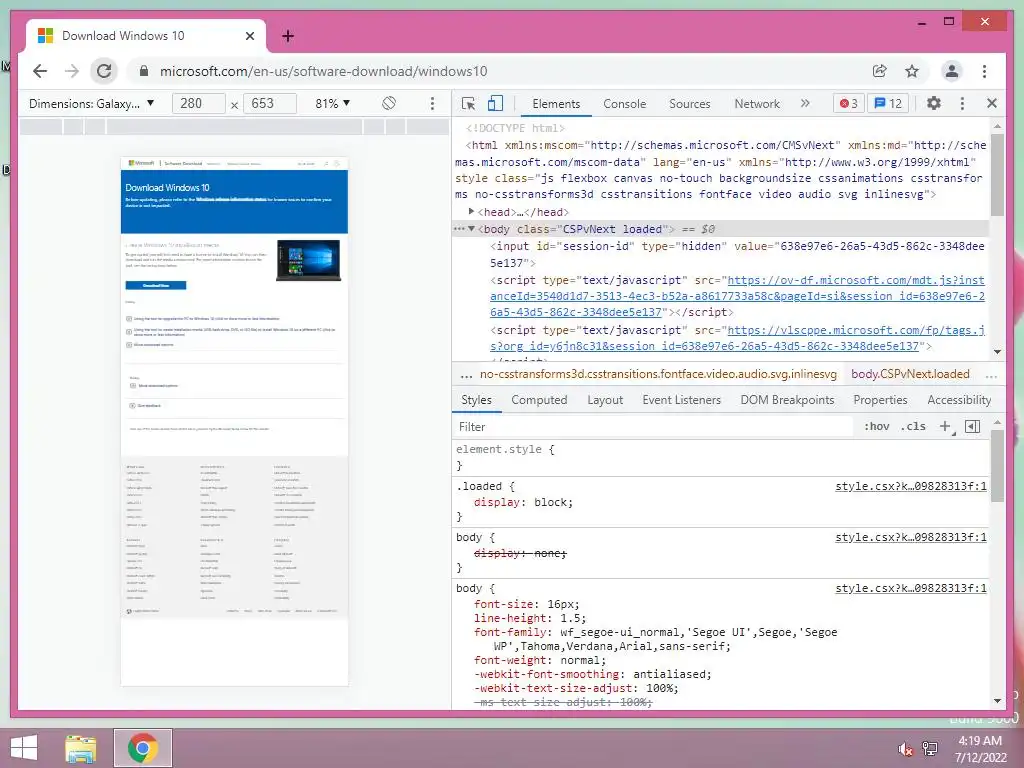Image resolution: width=1024 pixels, height=768 pixels.
Task: Open File Explorer from taskbar
Action: point(80,748)
